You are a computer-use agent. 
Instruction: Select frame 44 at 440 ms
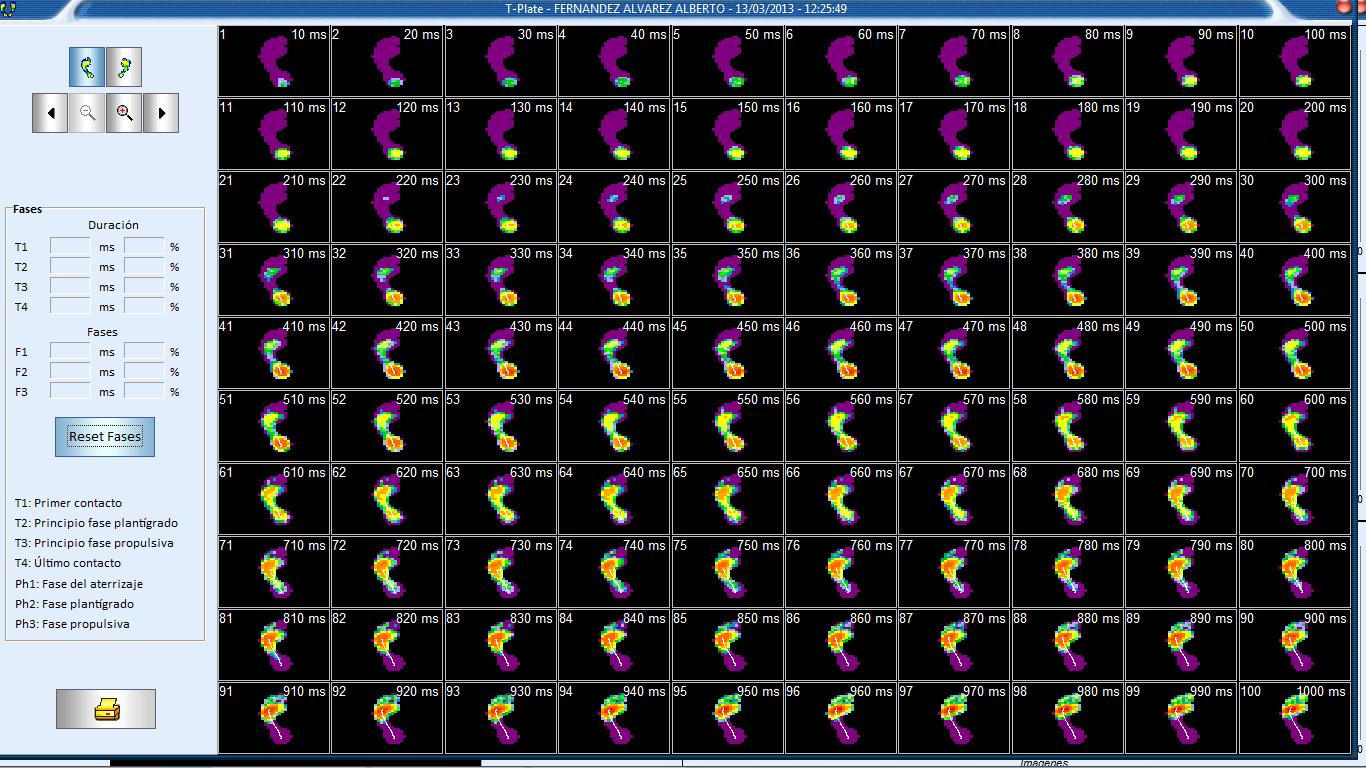click(x=614, y=353)
